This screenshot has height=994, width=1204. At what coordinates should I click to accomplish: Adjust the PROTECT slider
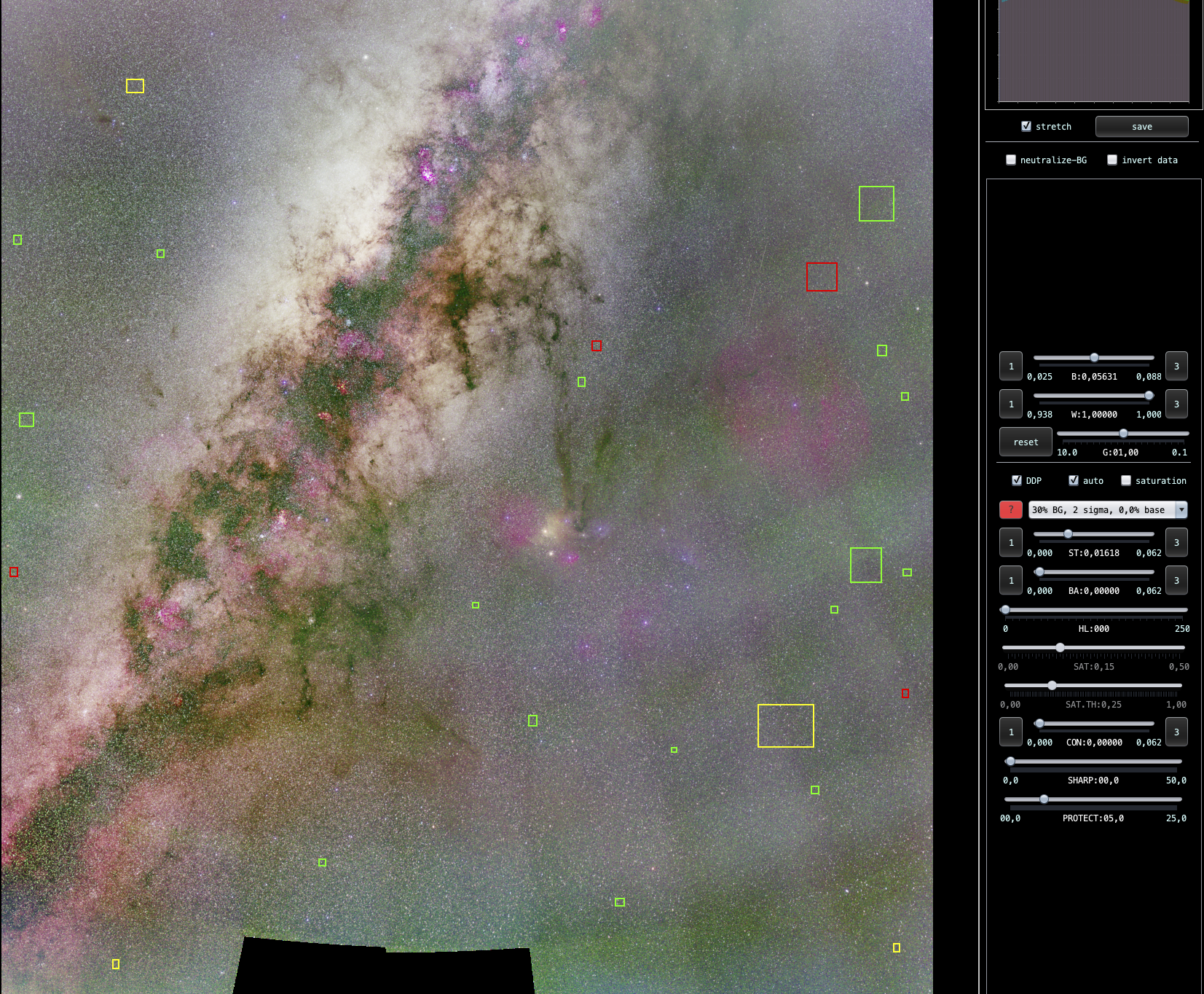[x=1044, y=799]
